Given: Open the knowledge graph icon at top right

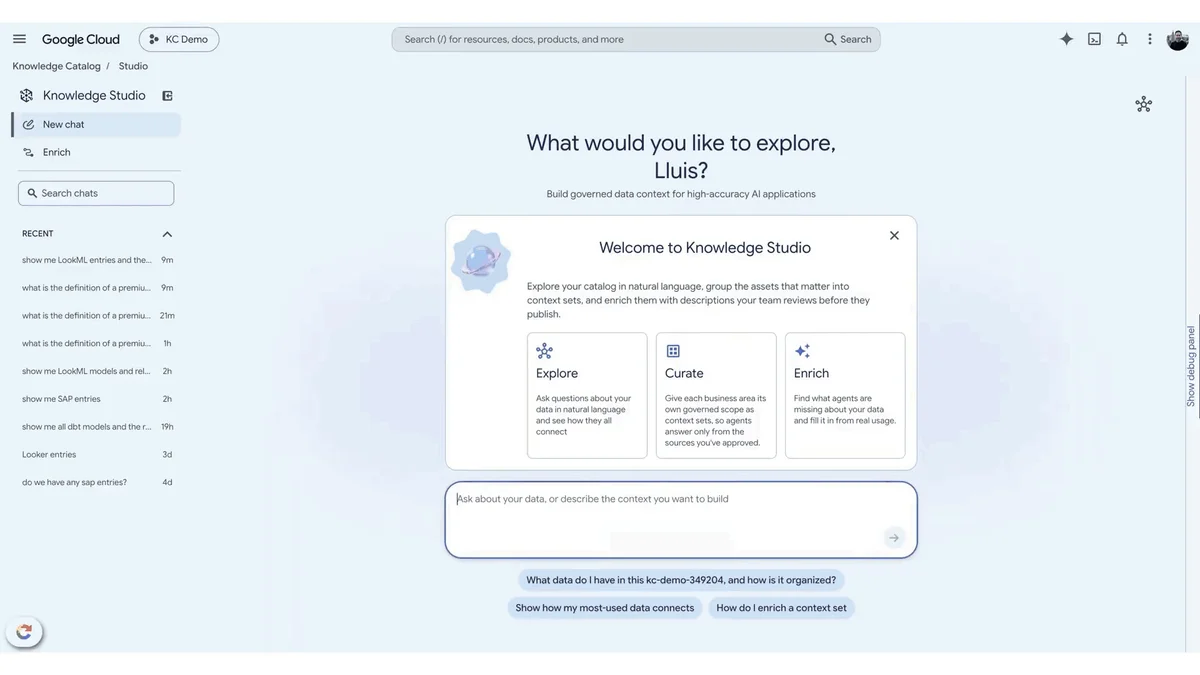Looking at the screenshot, I should click(1144, 104).
